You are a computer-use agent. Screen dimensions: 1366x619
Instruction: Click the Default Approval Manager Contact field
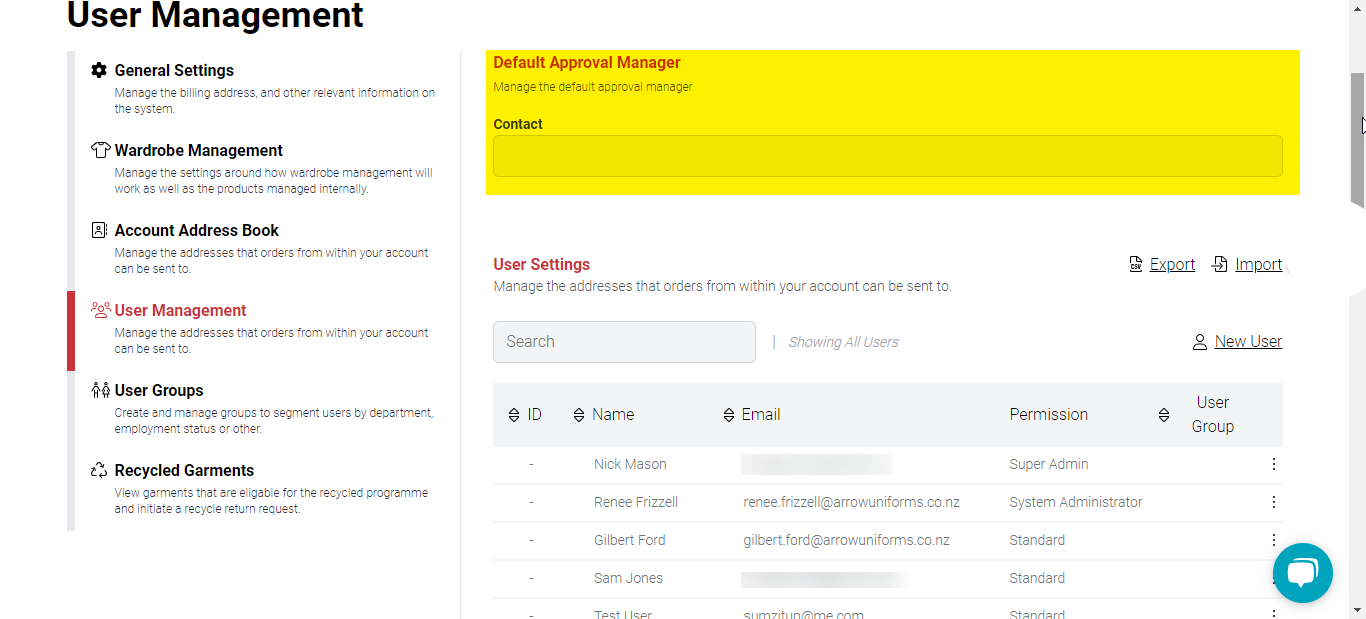pyautogui.click(x=887, y=156)
